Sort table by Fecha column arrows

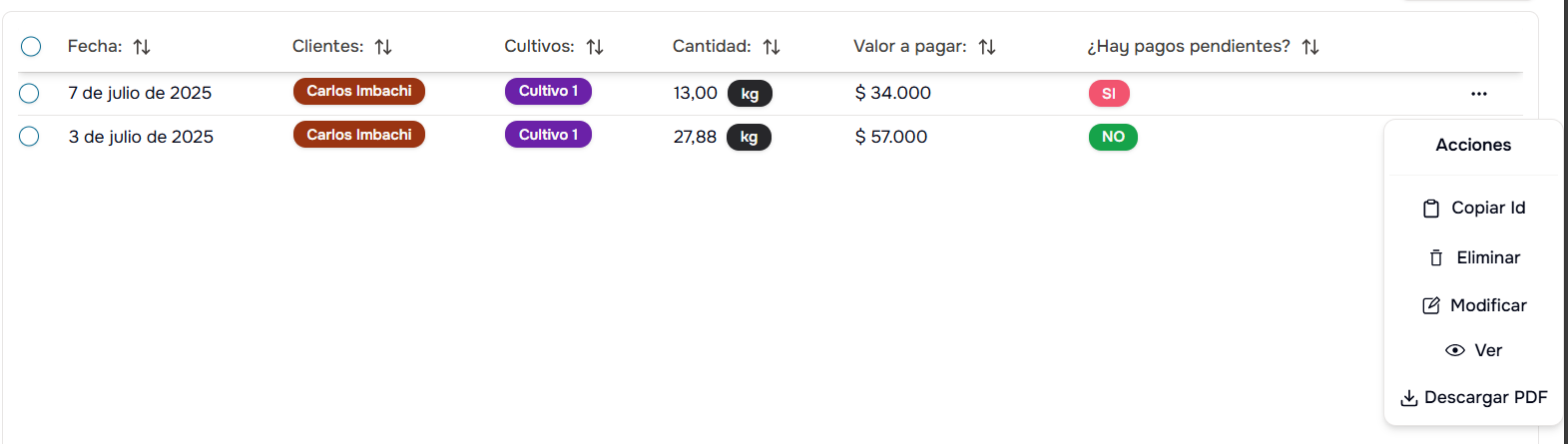pos(142,47)
